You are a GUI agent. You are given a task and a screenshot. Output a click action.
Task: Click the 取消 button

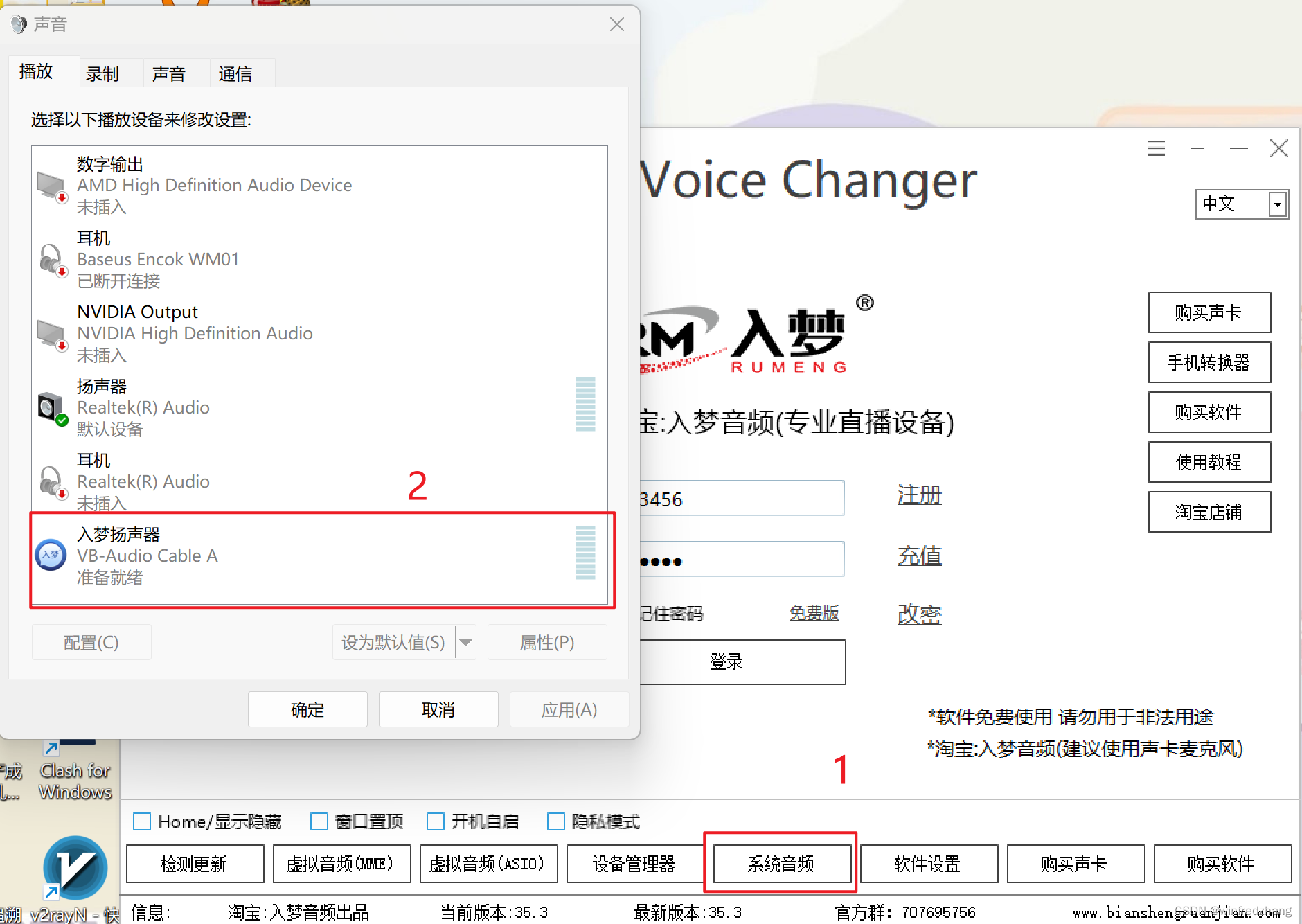pyautogui.click(x=438, y=709)
